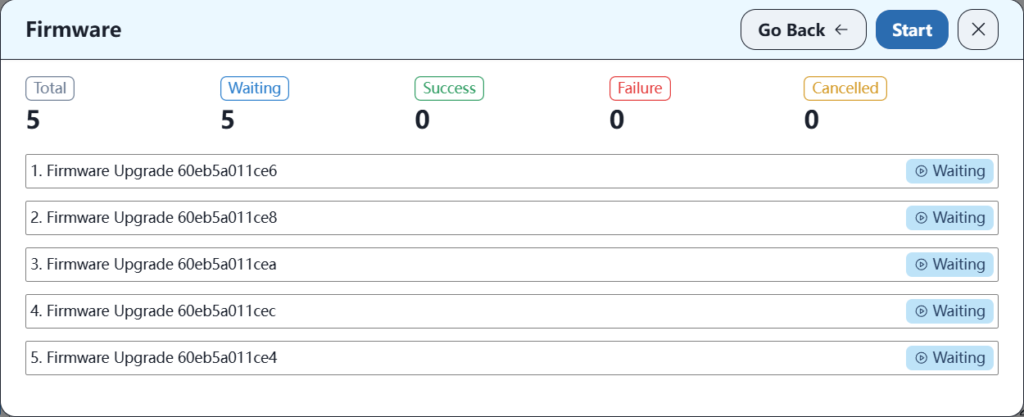Click the Start button
Image resolution: width=1024 pixels, height=417 pixels.
911,30
